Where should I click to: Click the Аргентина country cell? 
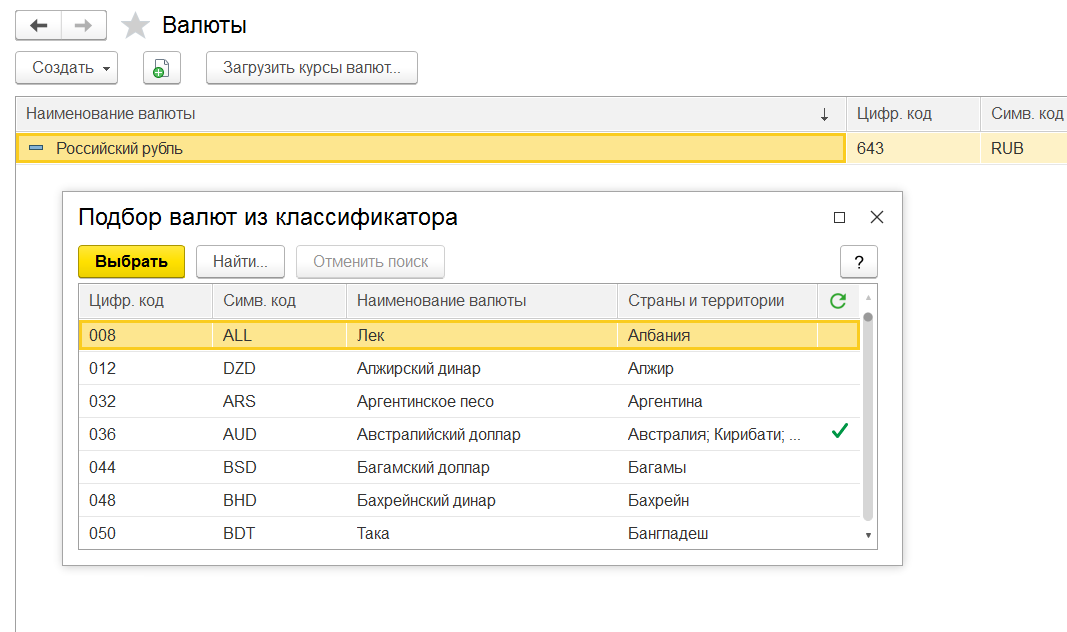click(717, 401)
